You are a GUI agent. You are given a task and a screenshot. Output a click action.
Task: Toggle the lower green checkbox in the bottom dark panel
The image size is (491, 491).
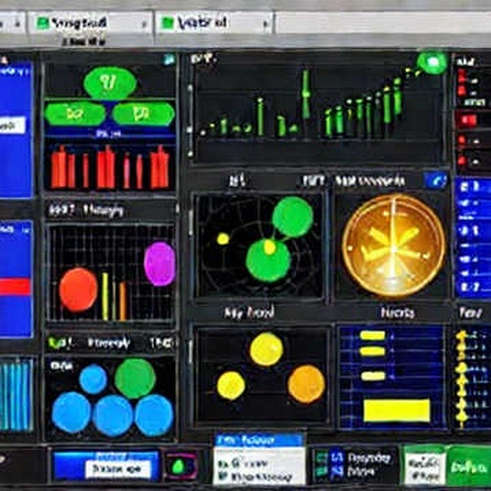pyautogui.click(x=322, y=471)
